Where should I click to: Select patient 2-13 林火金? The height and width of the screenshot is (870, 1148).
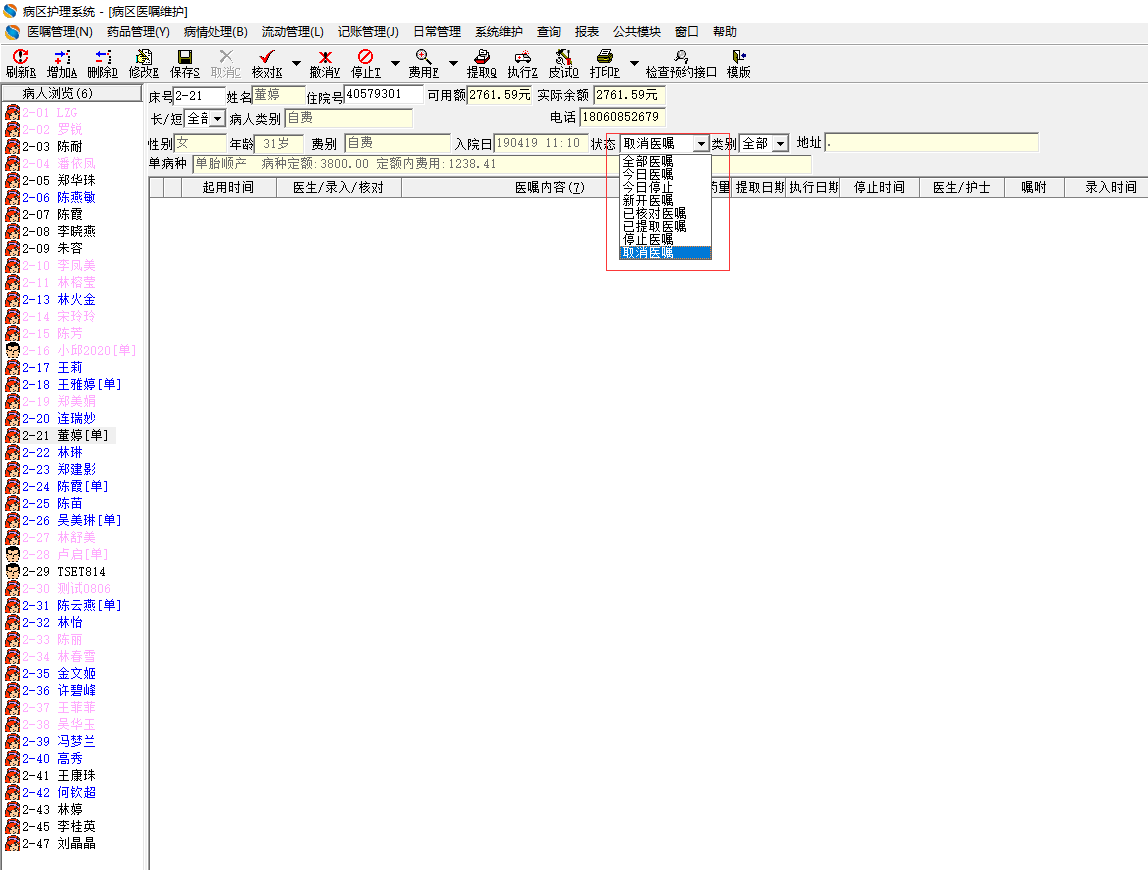point(59,300)
